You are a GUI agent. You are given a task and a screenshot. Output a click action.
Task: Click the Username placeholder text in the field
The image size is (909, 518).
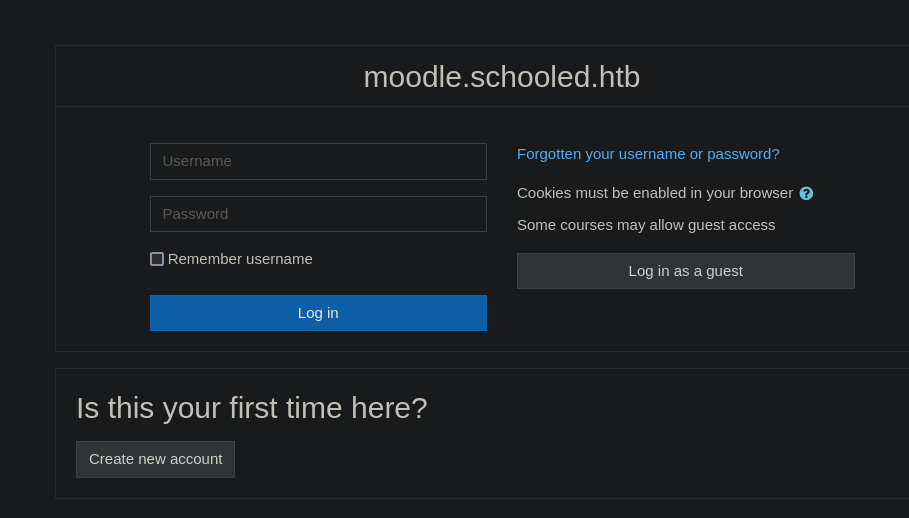[197, 161]
